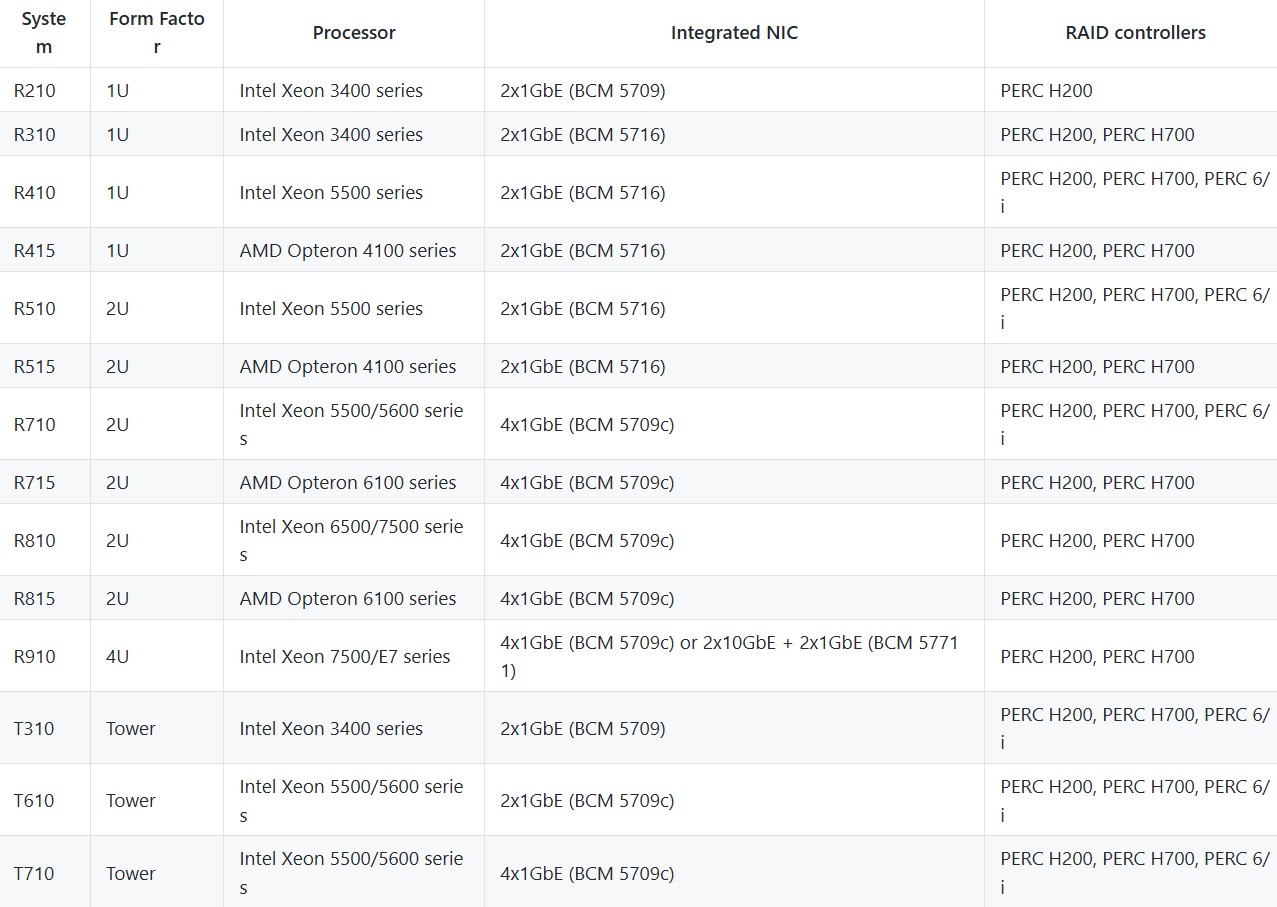
Task: Select AMD Opteron 4100 series in R515 row
Action: (x=354, y=366)
